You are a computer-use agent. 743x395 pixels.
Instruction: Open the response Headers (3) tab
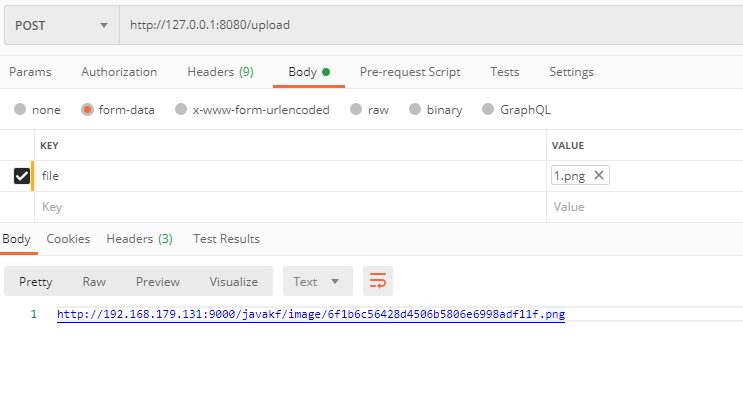(x=139, y=239)
